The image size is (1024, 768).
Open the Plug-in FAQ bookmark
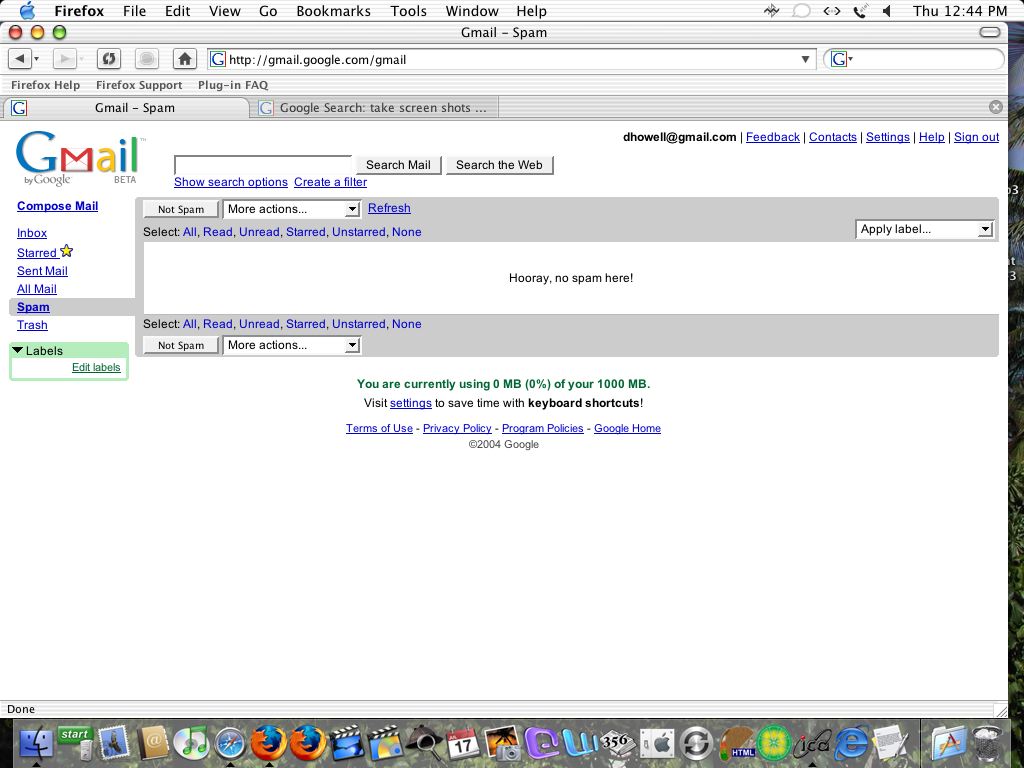pos(233,85)
